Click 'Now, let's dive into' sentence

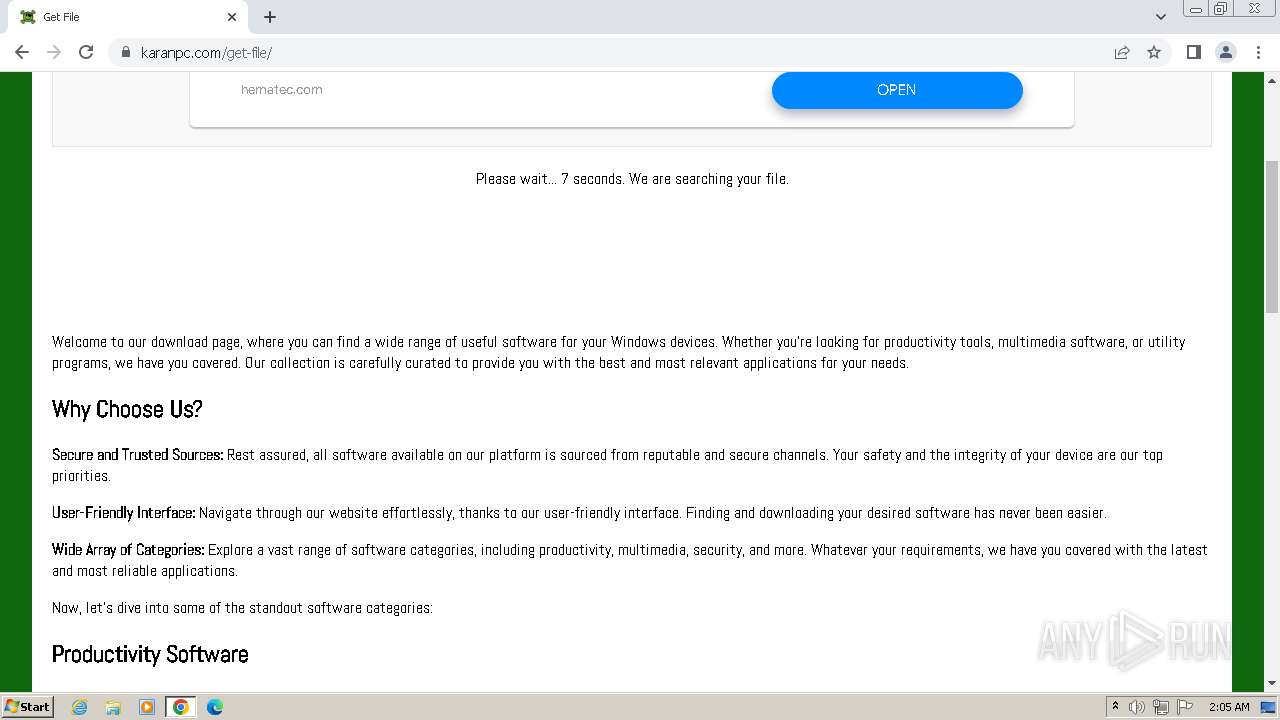click(x=242, y=608)
